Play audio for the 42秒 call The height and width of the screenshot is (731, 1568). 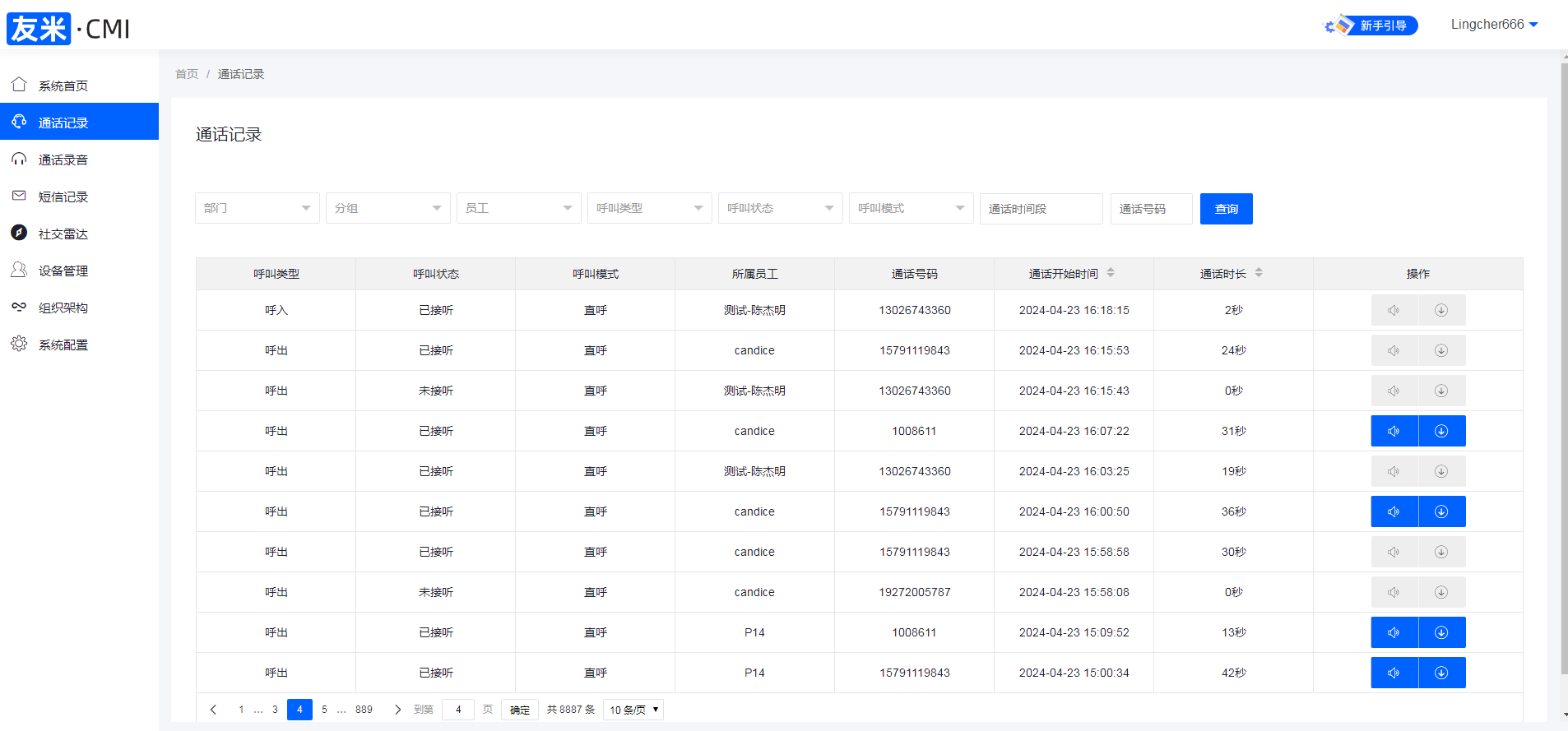[x=1394, y=673]
